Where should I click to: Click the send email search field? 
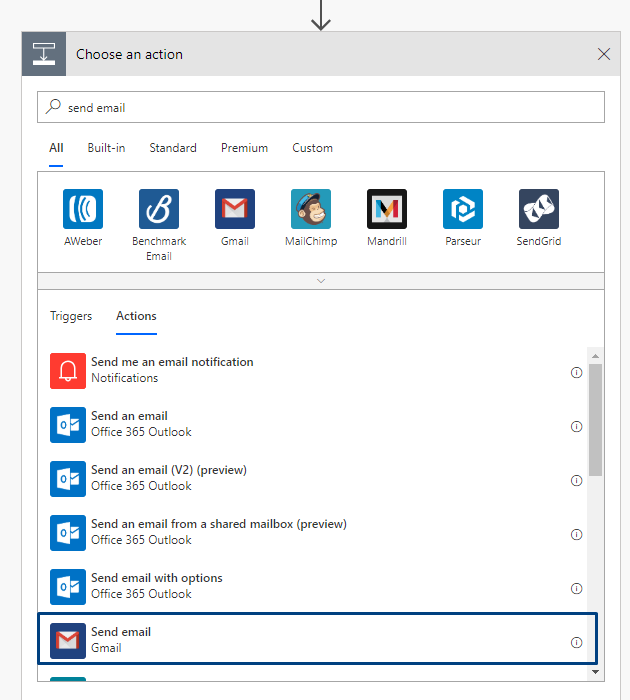(x=321, y=107)
